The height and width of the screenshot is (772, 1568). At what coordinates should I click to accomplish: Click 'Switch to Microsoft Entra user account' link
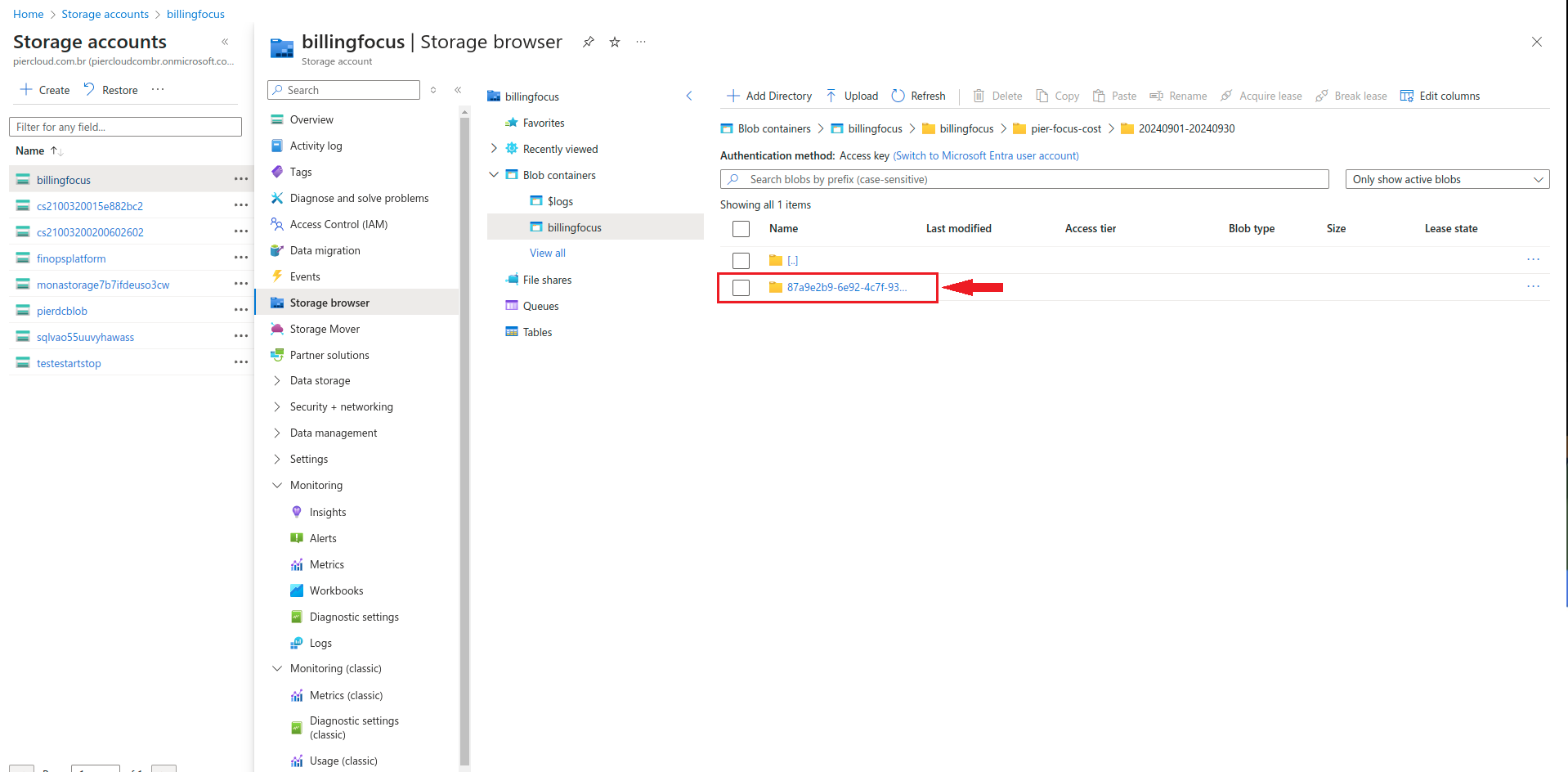[985, 155]
